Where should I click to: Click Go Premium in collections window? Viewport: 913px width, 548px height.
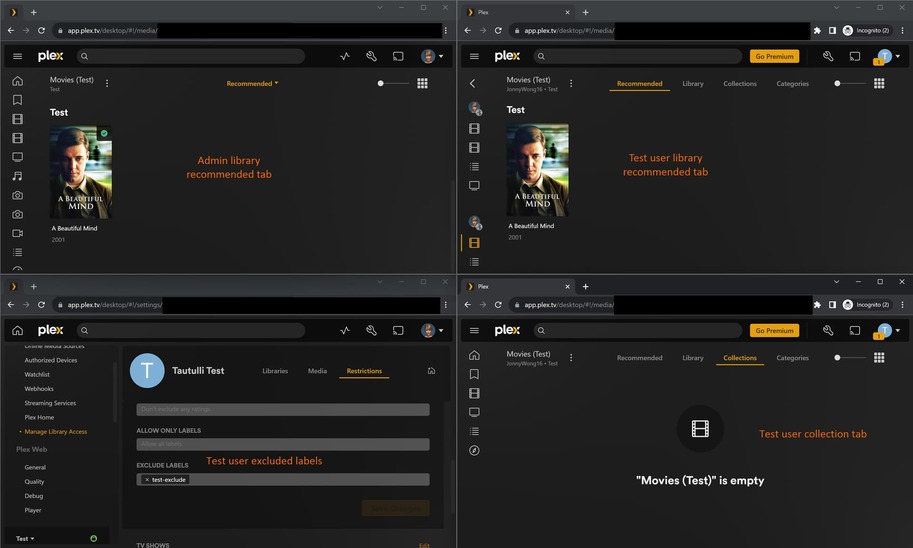(x=774, y=330)
